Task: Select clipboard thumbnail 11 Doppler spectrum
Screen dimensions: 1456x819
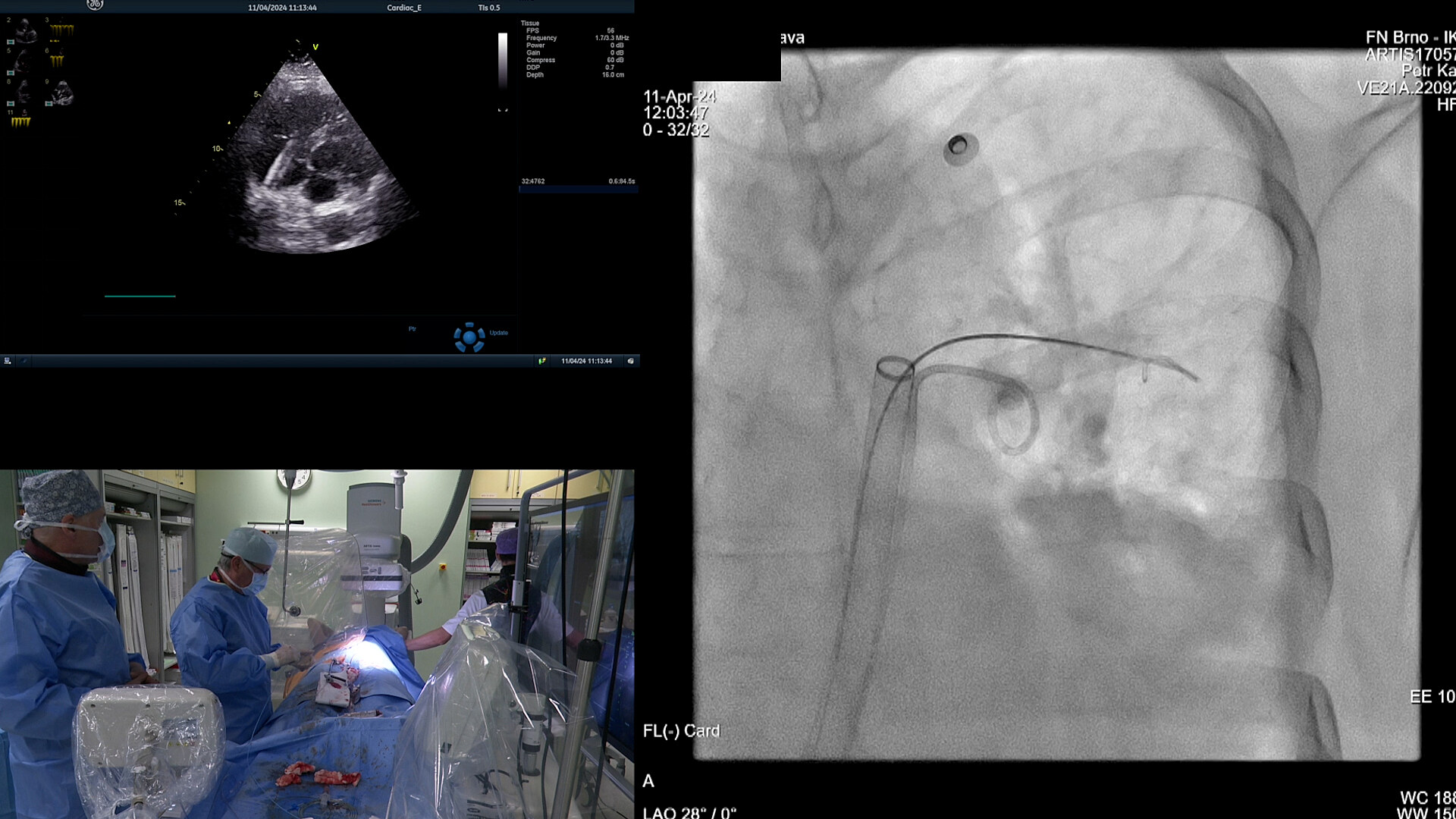Action: pos(20,121)
